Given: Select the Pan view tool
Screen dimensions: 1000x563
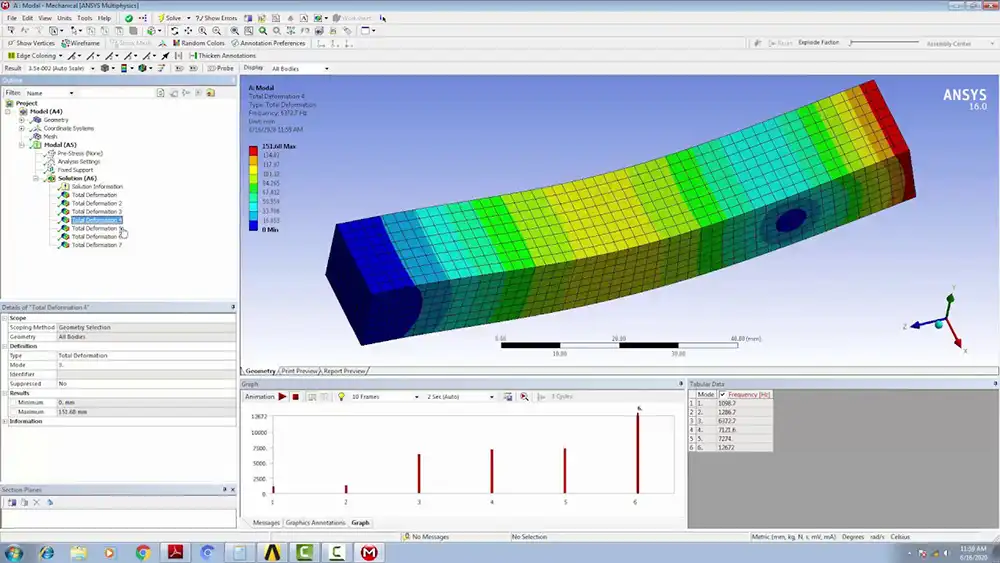Looking at the screenshot, I should pos(188,31).
